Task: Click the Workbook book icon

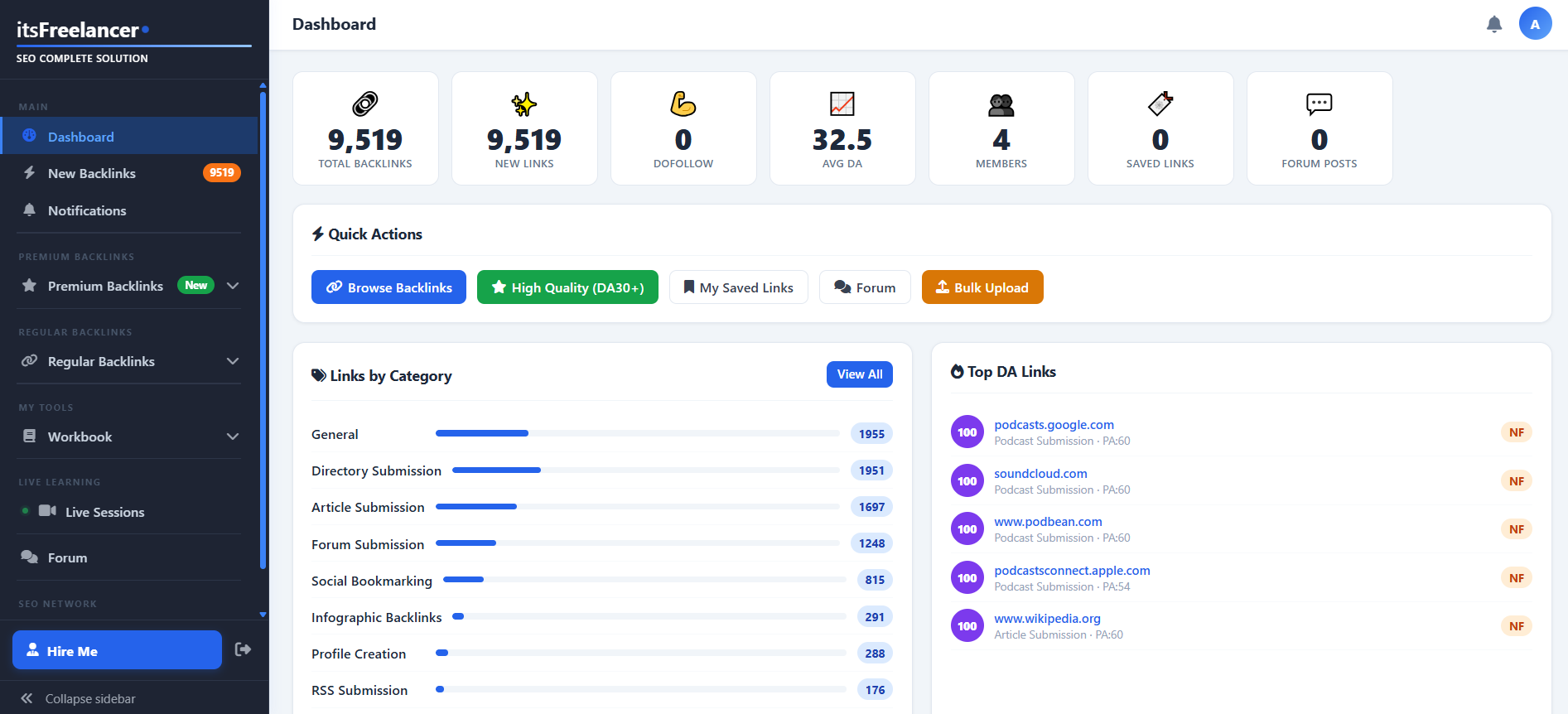Action: [x=30, y=436]
